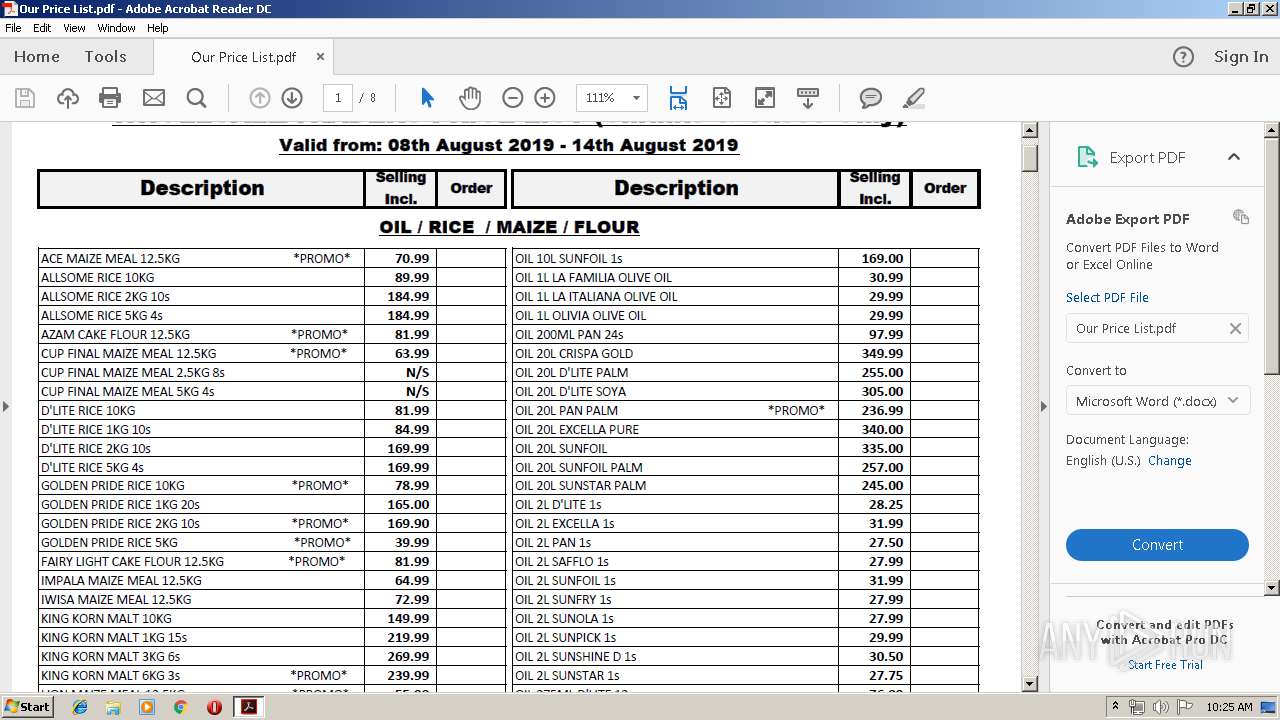
Task: Open Help question mark icon
Action: coord(1183,57)
